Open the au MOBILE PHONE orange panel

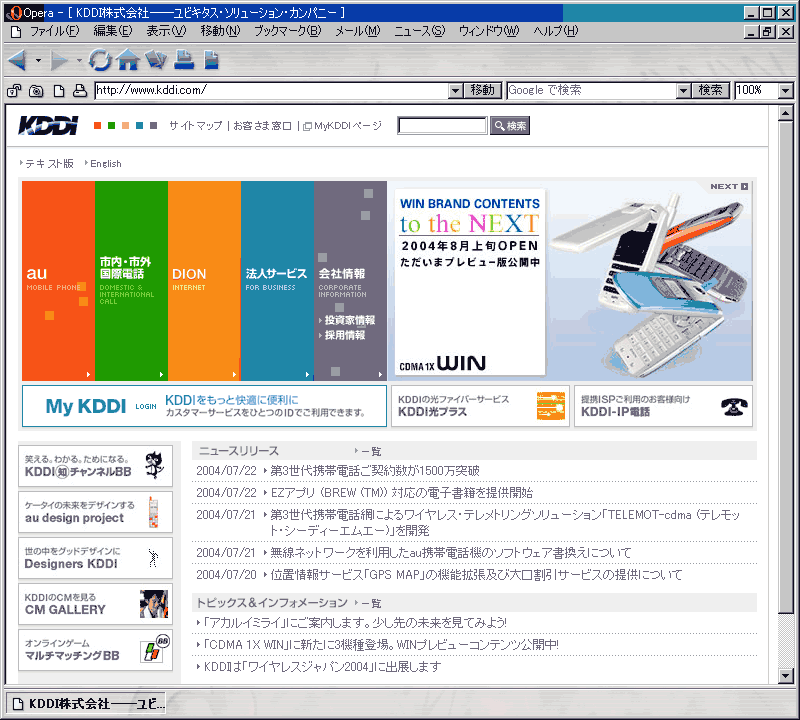pos(58,281)
